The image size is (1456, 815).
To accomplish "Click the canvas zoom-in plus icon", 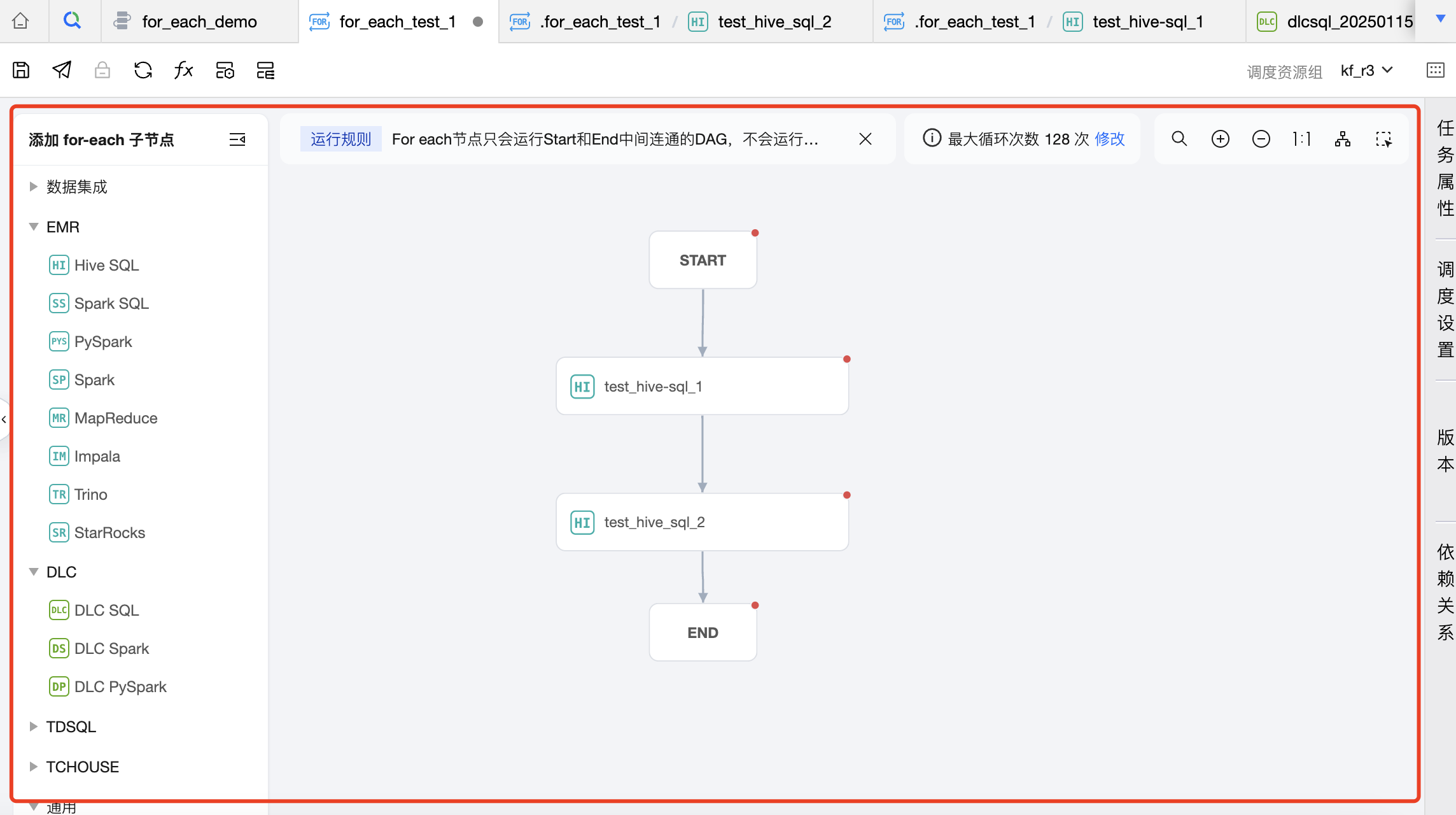I will click(1220, 139).
